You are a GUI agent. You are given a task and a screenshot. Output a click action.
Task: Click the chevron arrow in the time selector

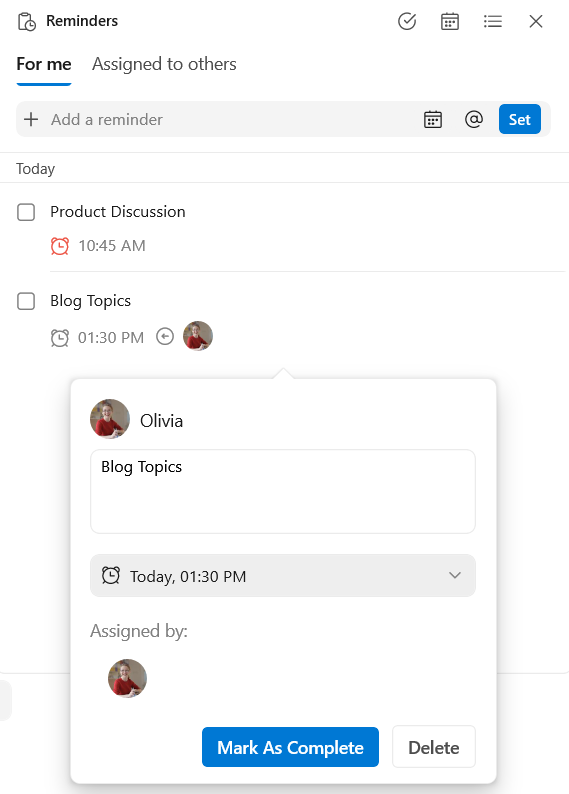click(x=455, y=575)
